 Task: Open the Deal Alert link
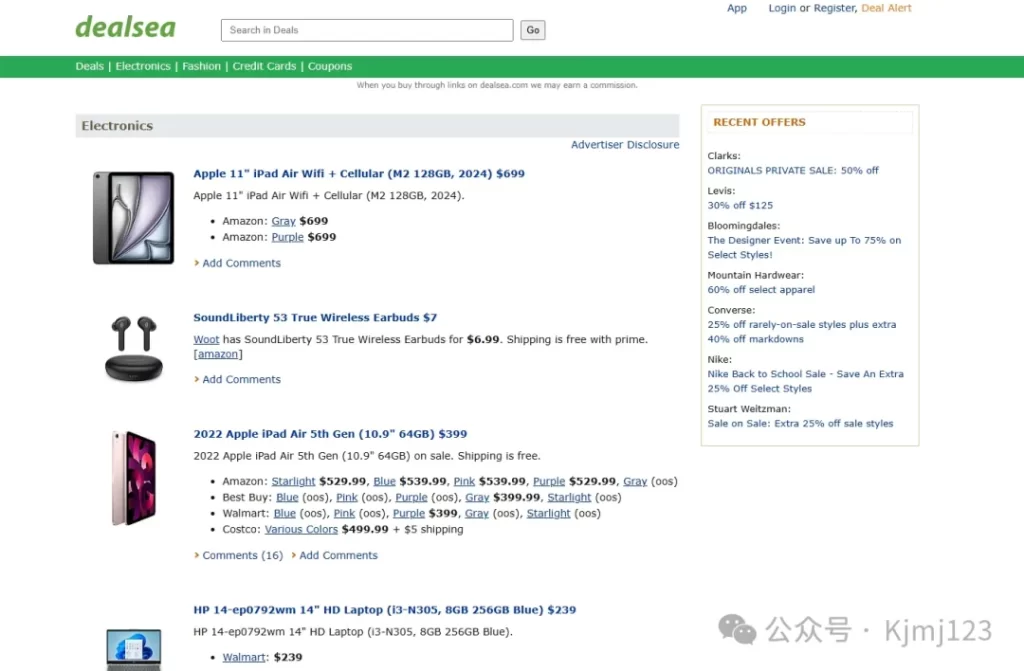click(886, 8)
